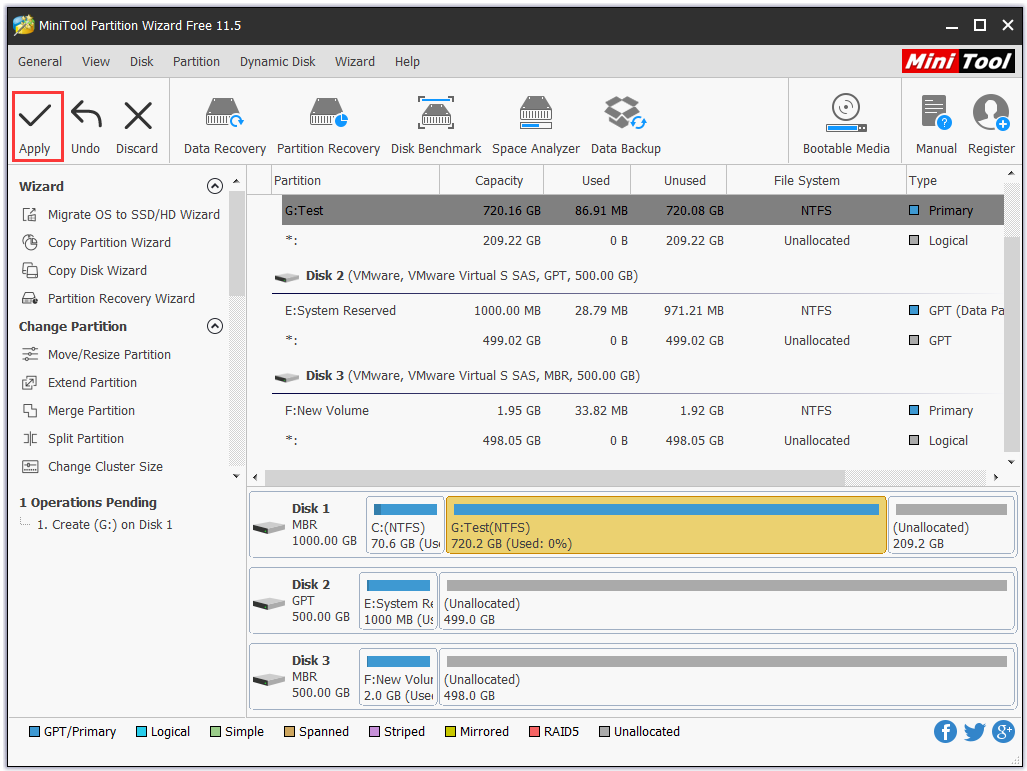1027x771 pixels.
Task: Start Migrate OS to SSD/HD Wizard
Action: pos(121,214)
